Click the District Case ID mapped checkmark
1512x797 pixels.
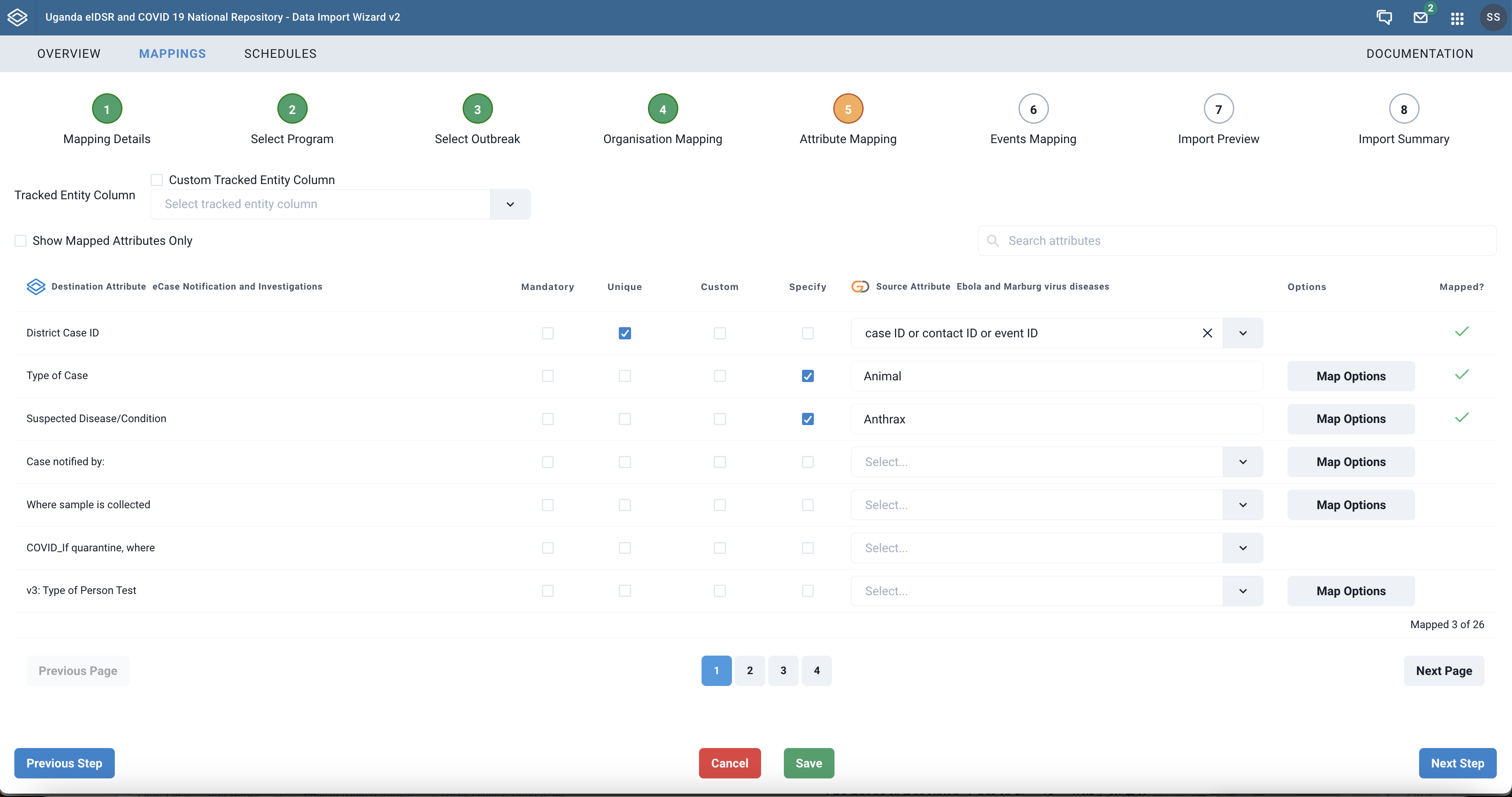[x=1461, y=332]
